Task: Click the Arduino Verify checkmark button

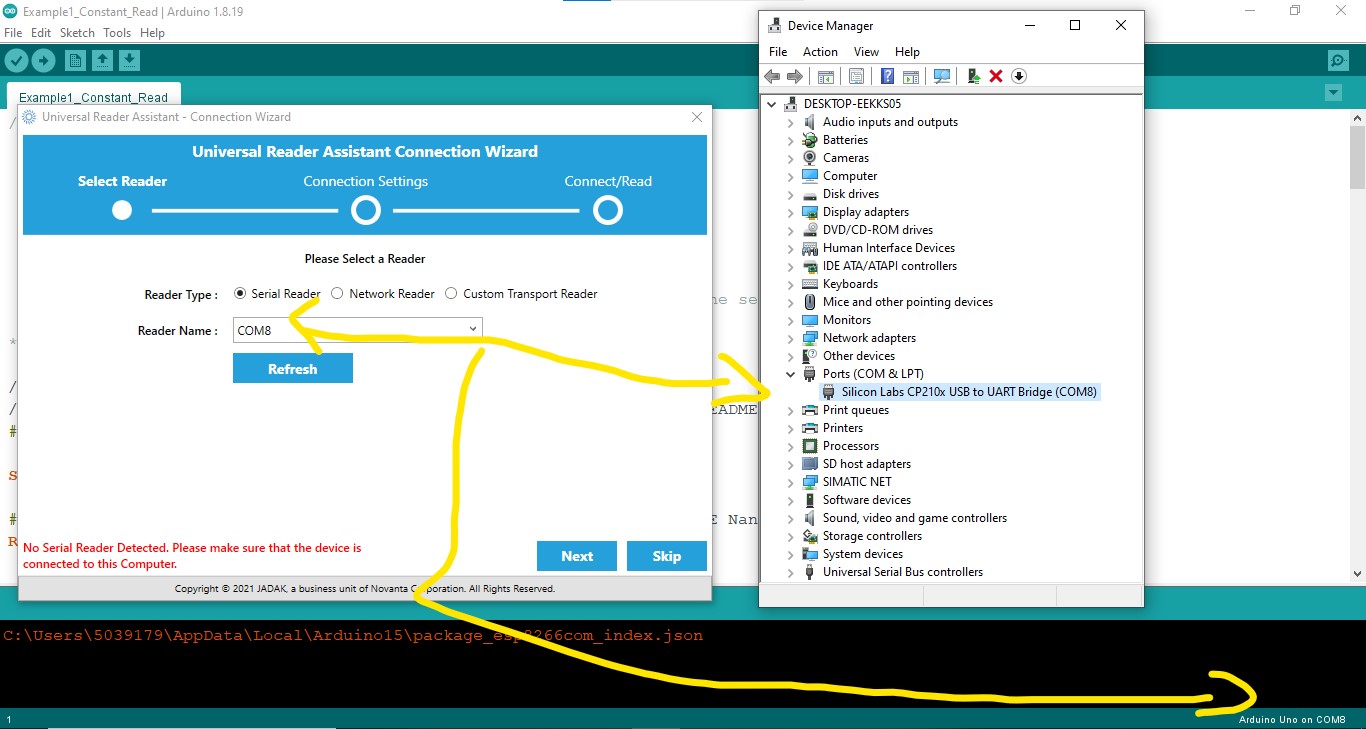Action: (16, 61)
